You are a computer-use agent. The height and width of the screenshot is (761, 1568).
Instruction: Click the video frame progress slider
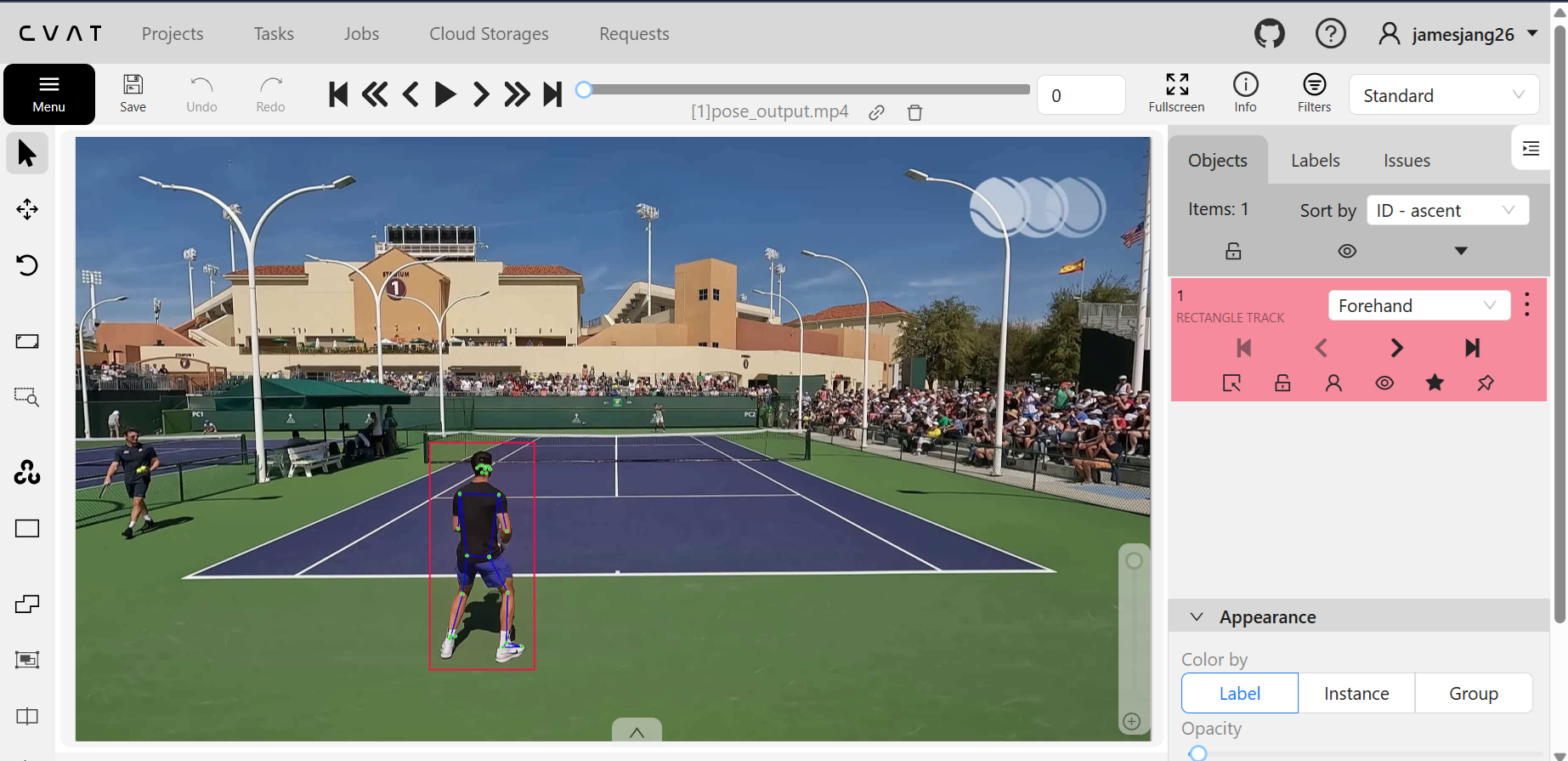[x=806, y=89]
